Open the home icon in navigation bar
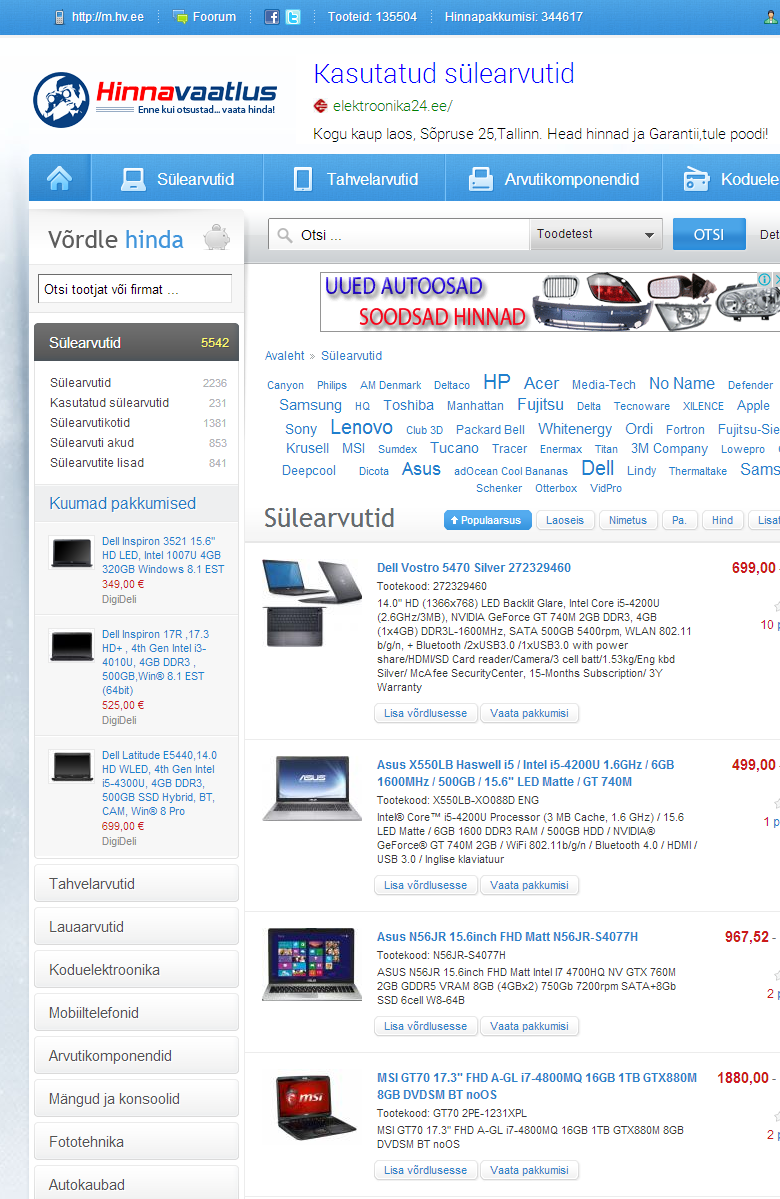The image size is (780, 1199). tap(60, 178)
